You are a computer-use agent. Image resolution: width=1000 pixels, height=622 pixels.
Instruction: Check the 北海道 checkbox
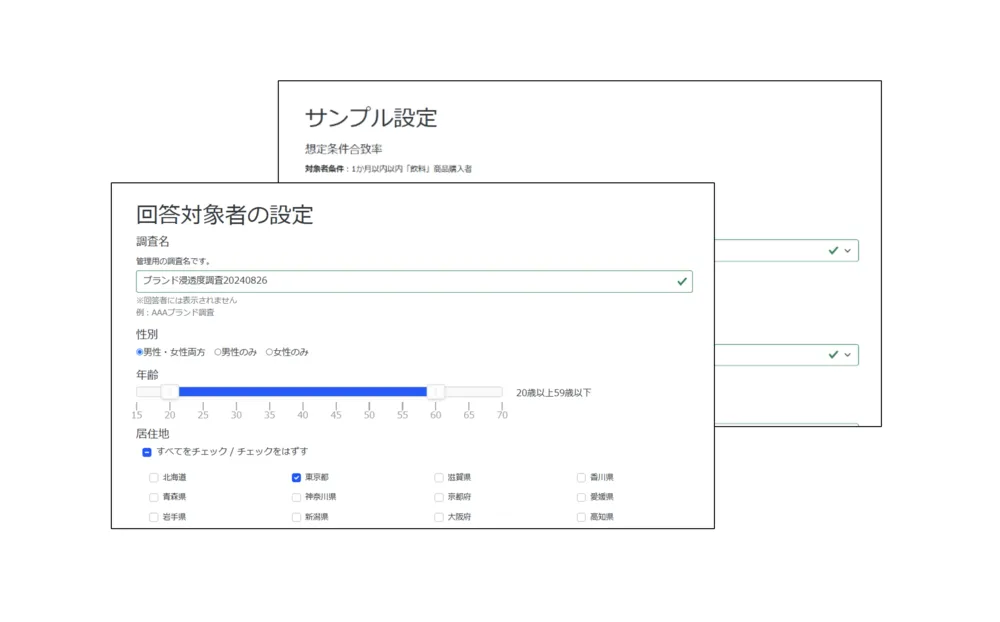[153, 478]
